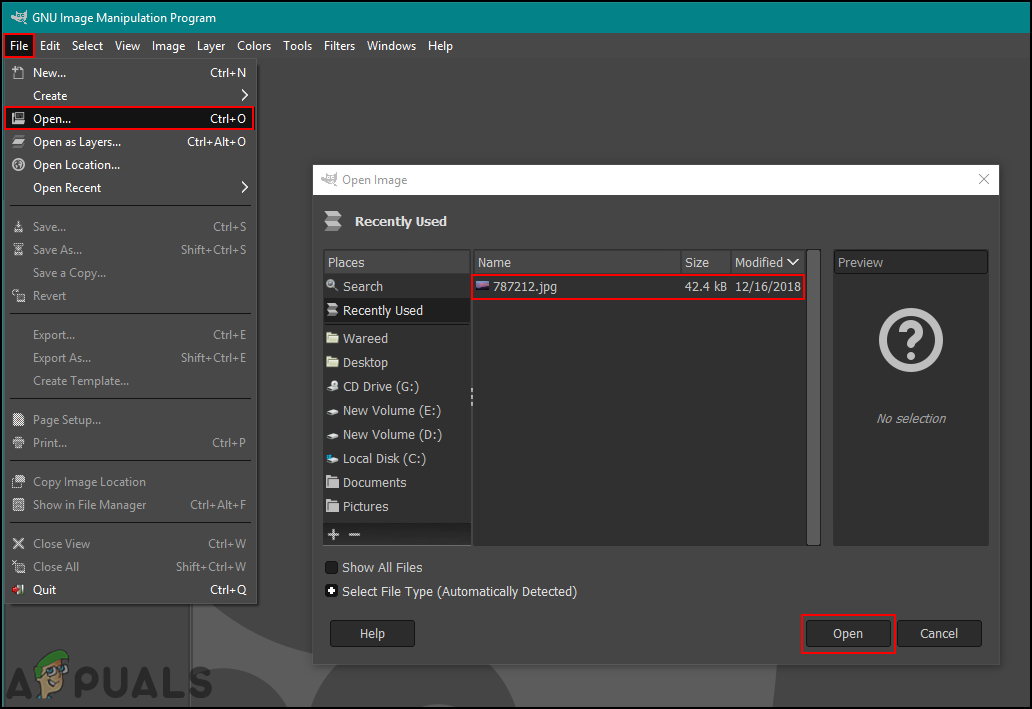Expand the Open Recent submenu

coord(245,188)
